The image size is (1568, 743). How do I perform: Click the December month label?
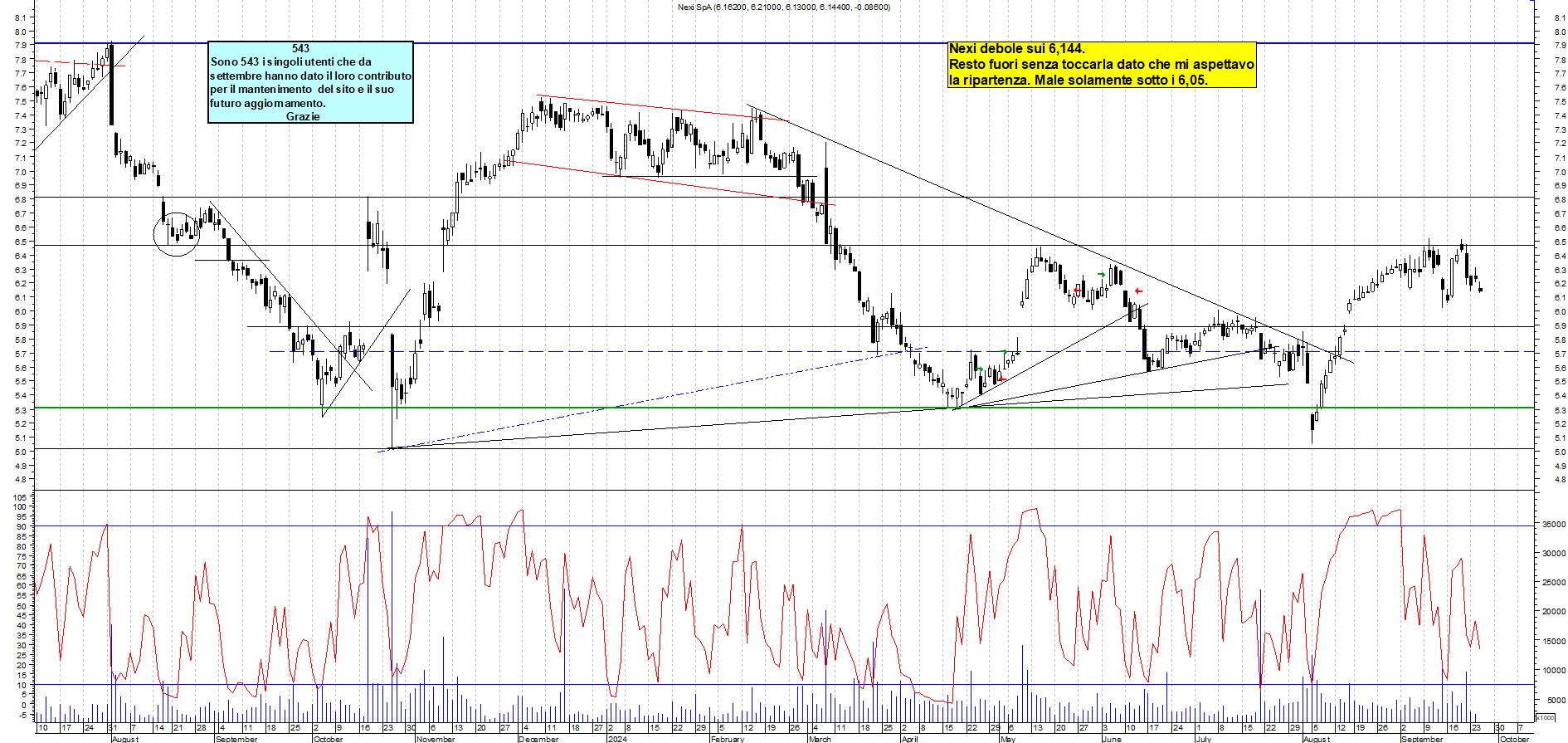[x=538, y=739]
